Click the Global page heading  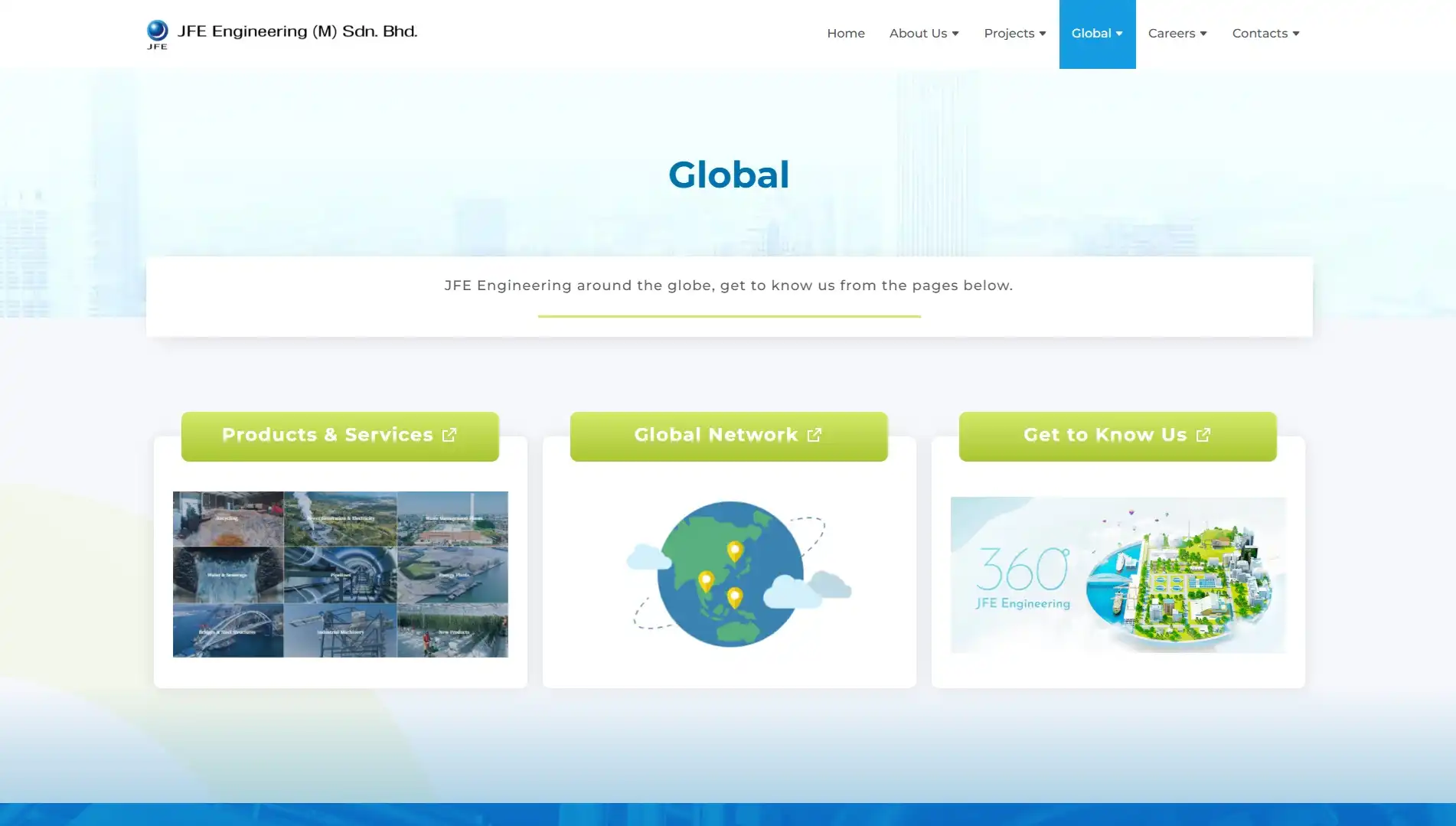pos(729,175)
